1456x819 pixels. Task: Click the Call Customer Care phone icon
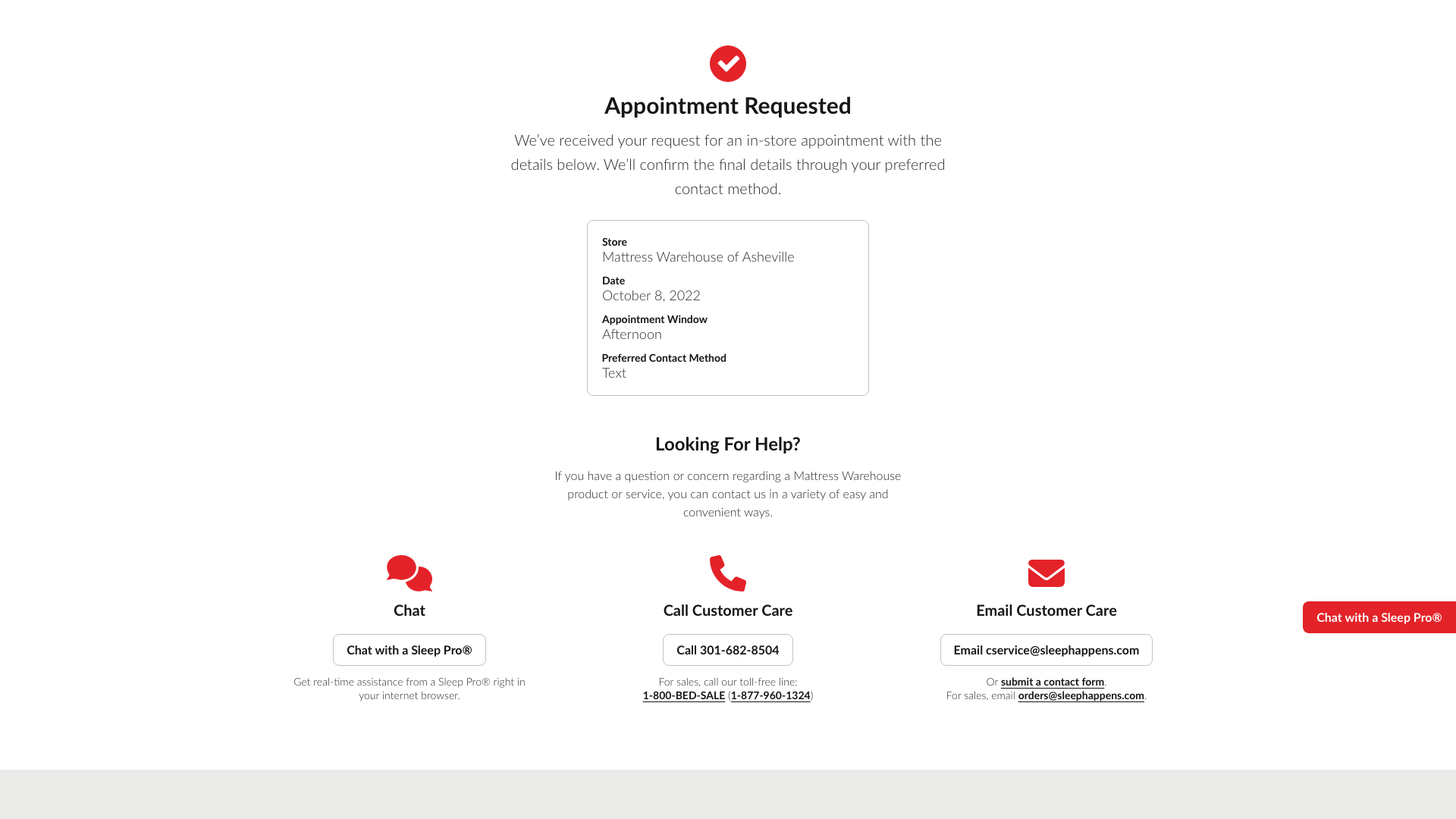coord(728,573)
